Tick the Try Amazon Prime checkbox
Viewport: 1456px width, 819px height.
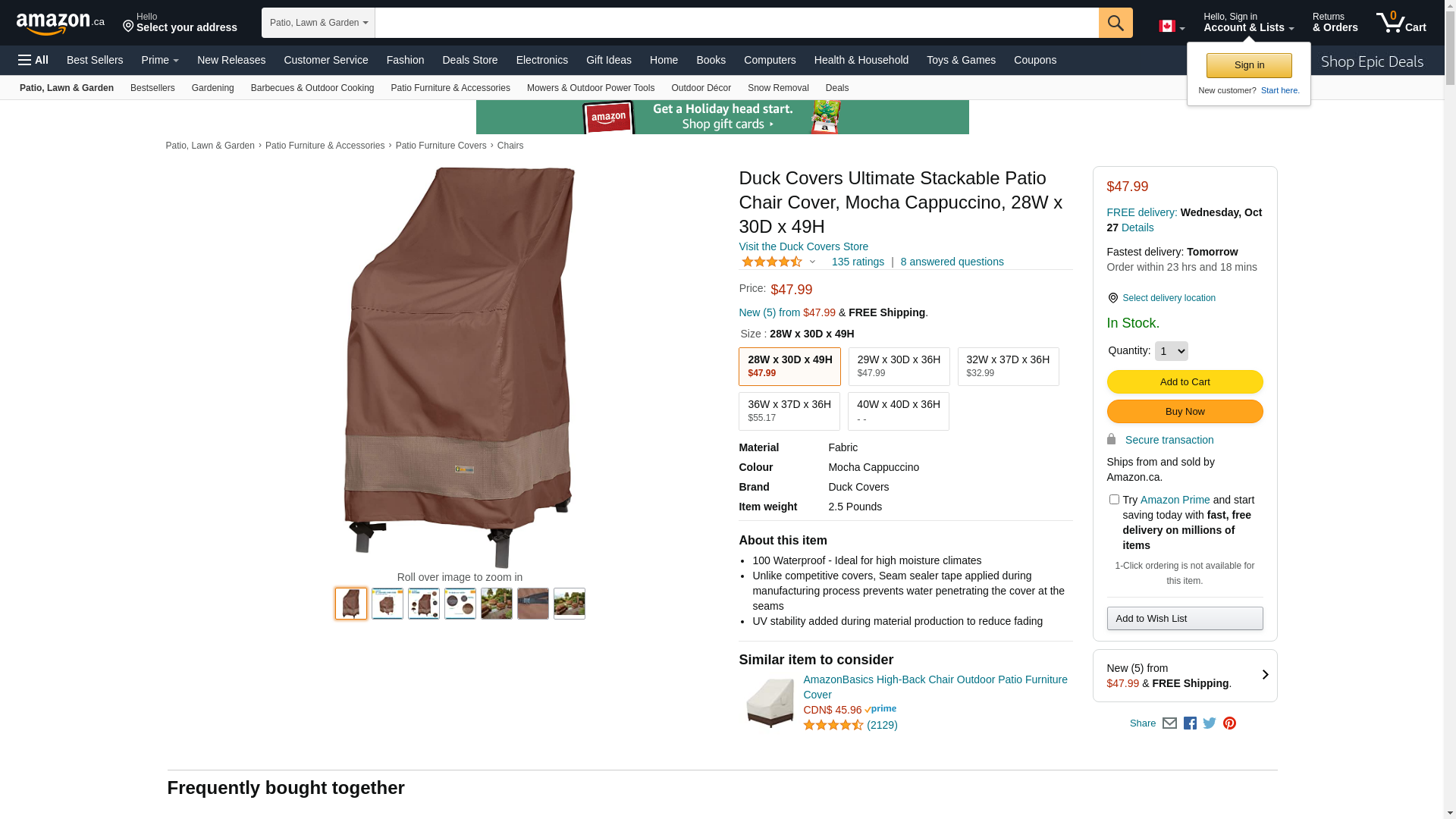click(1114, 499)
